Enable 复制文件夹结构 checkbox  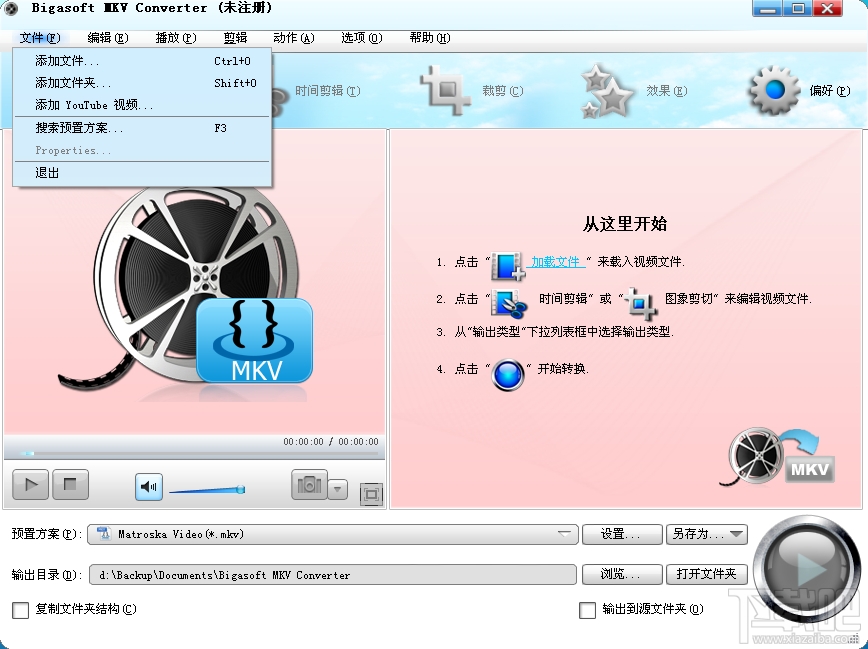point(19,610)
